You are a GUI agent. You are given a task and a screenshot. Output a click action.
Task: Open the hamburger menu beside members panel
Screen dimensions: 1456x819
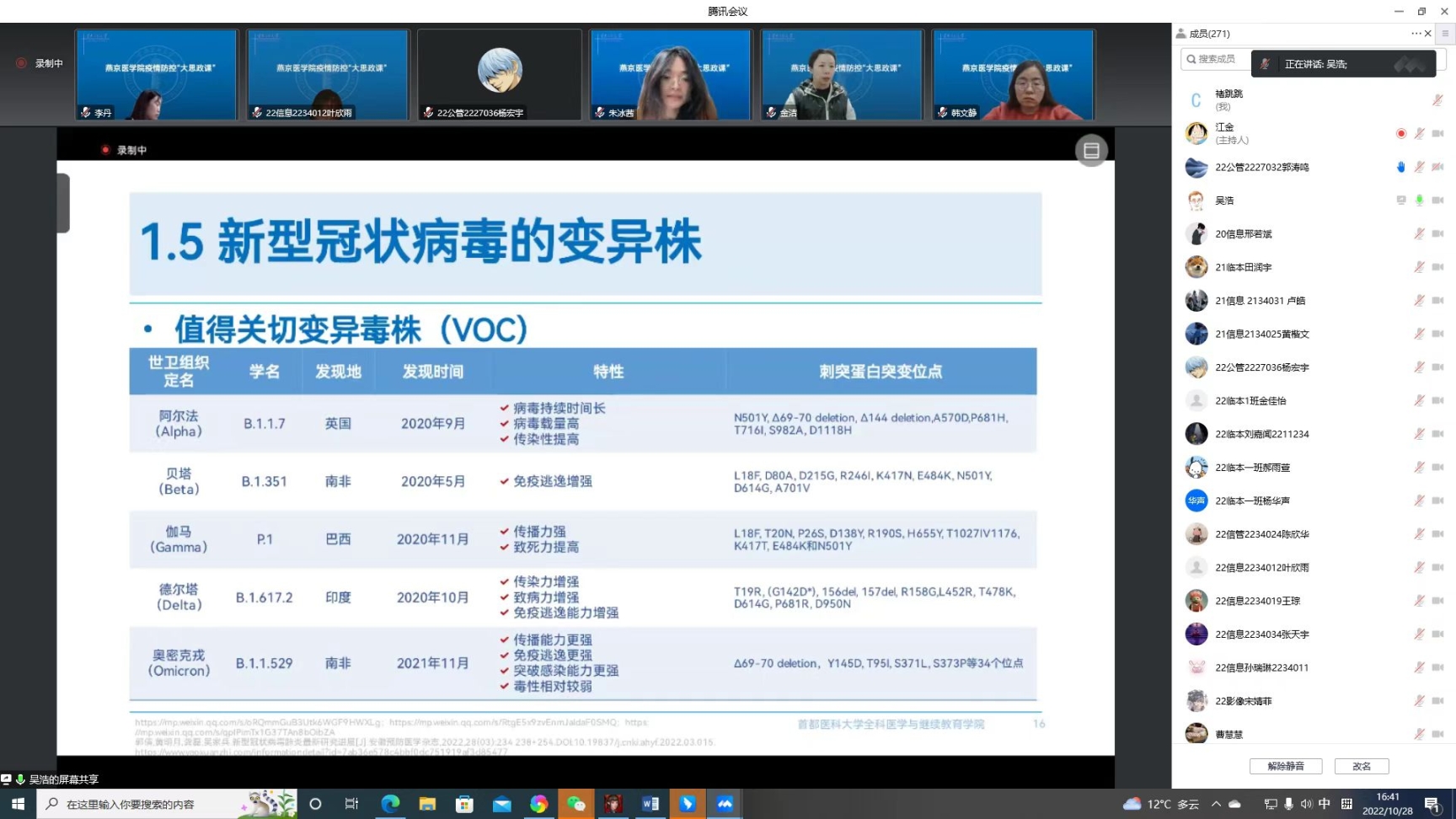point(1445,34)
